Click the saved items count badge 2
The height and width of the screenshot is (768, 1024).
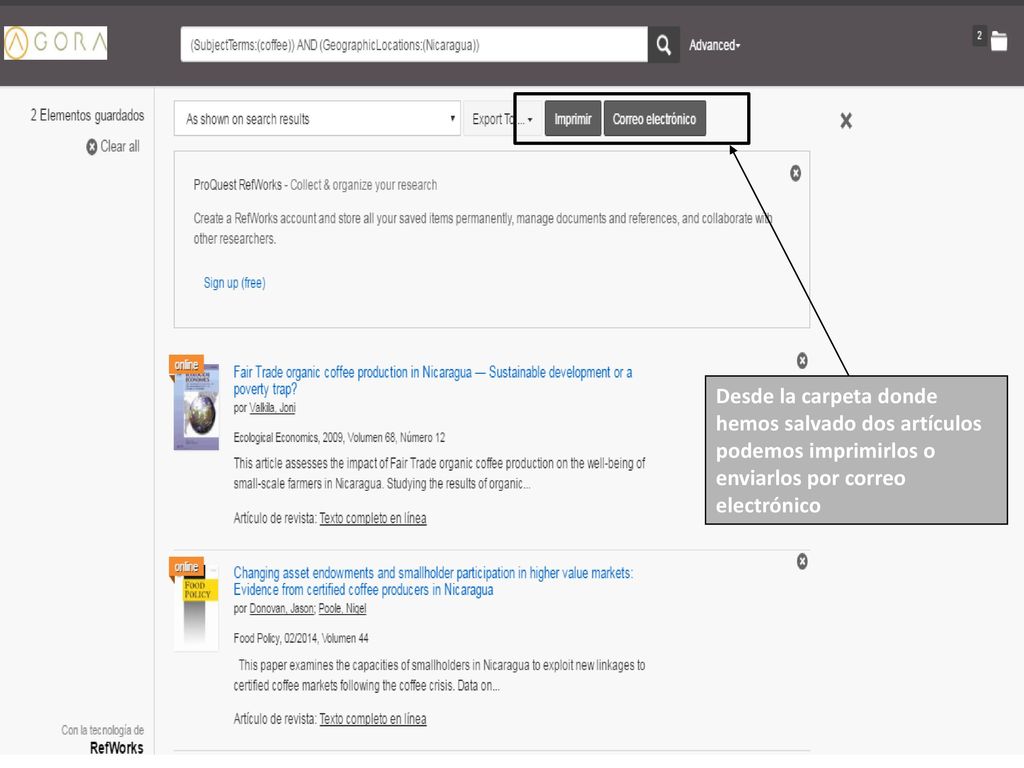pyautogui.click(x=979, y=36)
